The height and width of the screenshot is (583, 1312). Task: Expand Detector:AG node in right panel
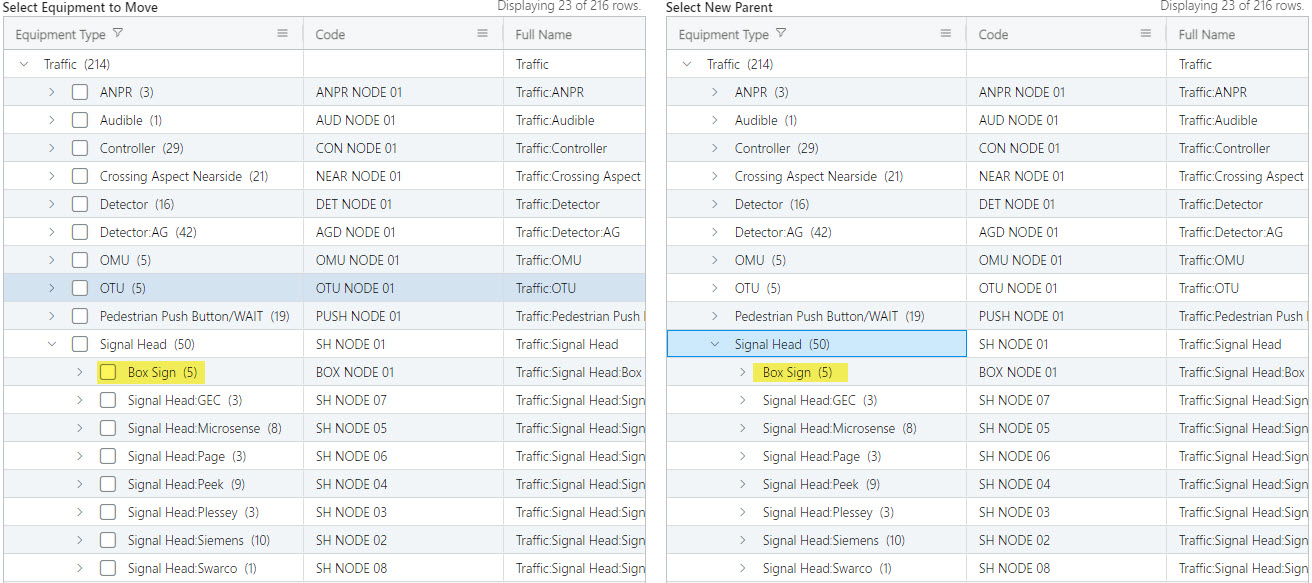[714, 232]
